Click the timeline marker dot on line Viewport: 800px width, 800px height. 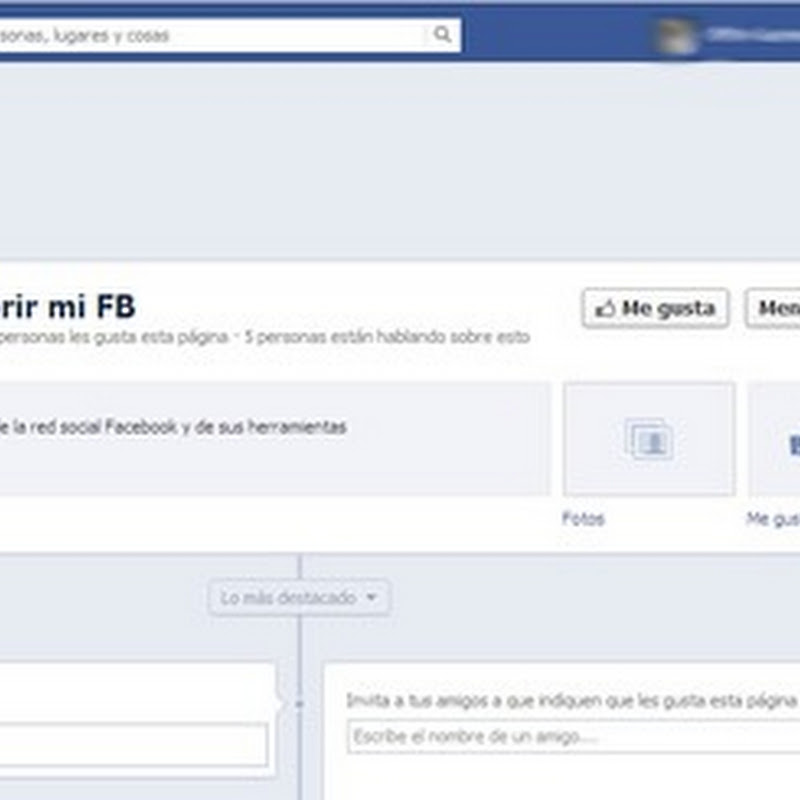tap(299, 704)
